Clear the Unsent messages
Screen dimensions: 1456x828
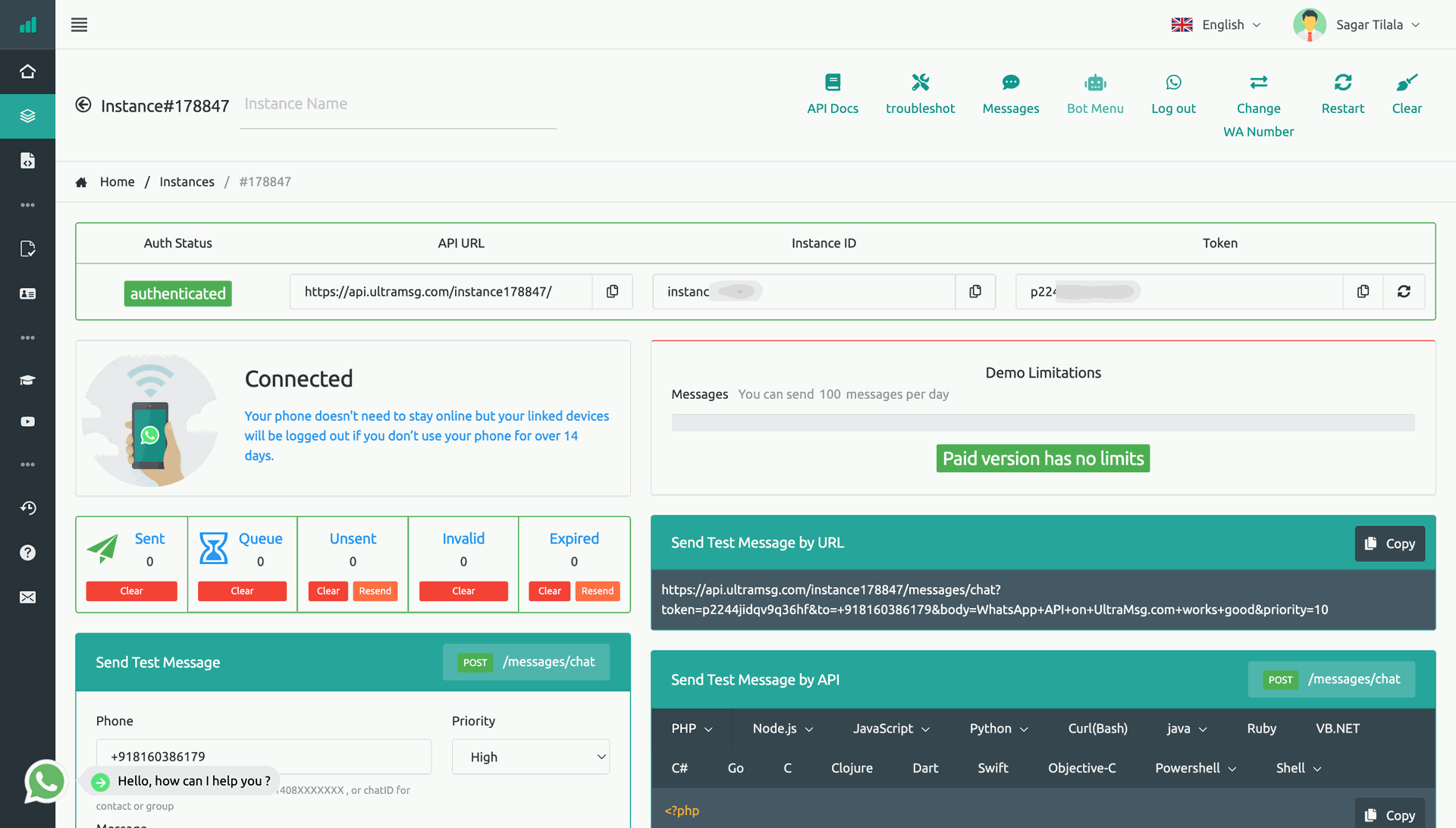pyautogui.click(x=328, y=591)
